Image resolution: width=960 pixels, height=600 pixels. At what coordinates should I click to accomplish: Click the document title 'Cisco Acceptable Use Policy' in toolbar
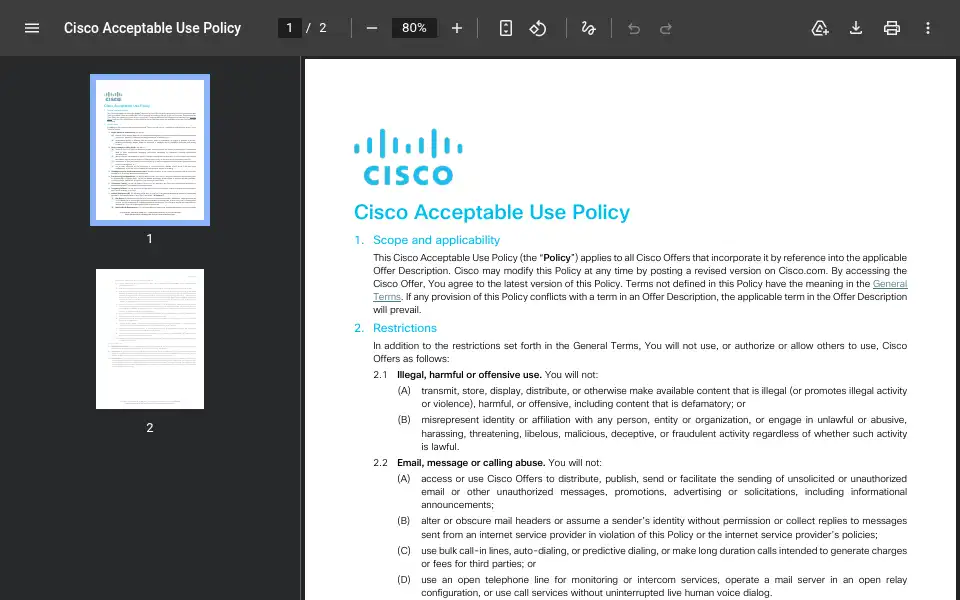click(152, 28)
